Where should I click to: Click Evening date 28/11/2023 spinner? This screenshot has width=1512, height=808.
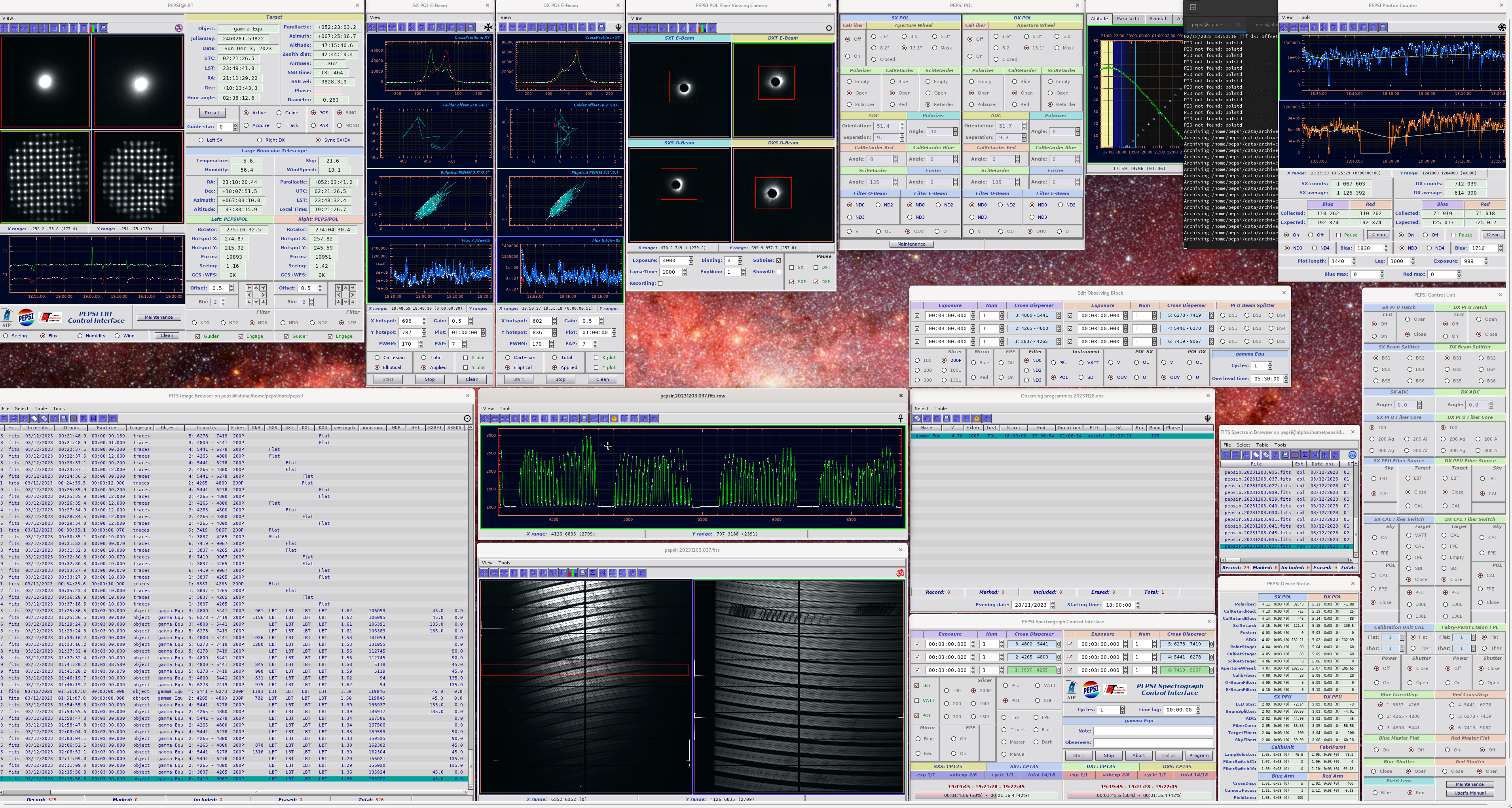click(1053, 605)
